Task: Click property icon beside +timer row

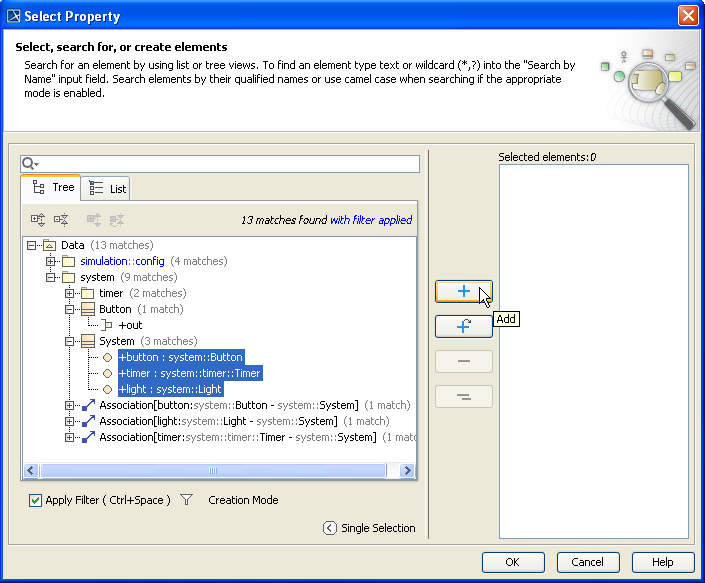Action: pos(107,374)
